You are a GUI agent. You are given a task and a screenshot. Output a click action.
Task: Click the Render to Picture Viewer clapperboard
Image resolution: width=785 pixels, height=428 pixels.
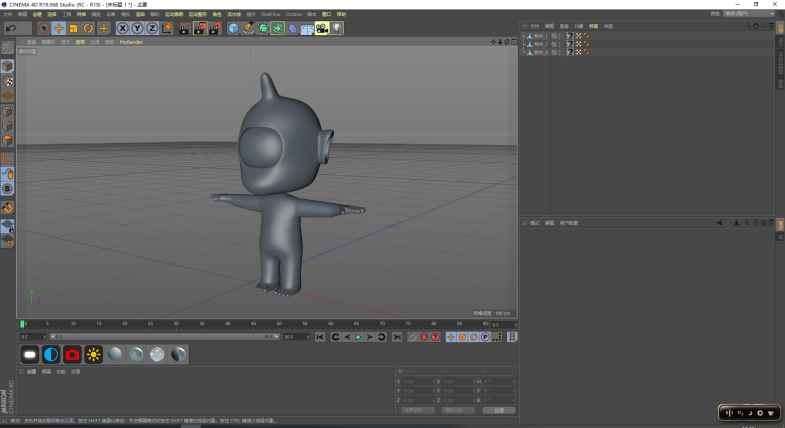[x=199, y=28]
